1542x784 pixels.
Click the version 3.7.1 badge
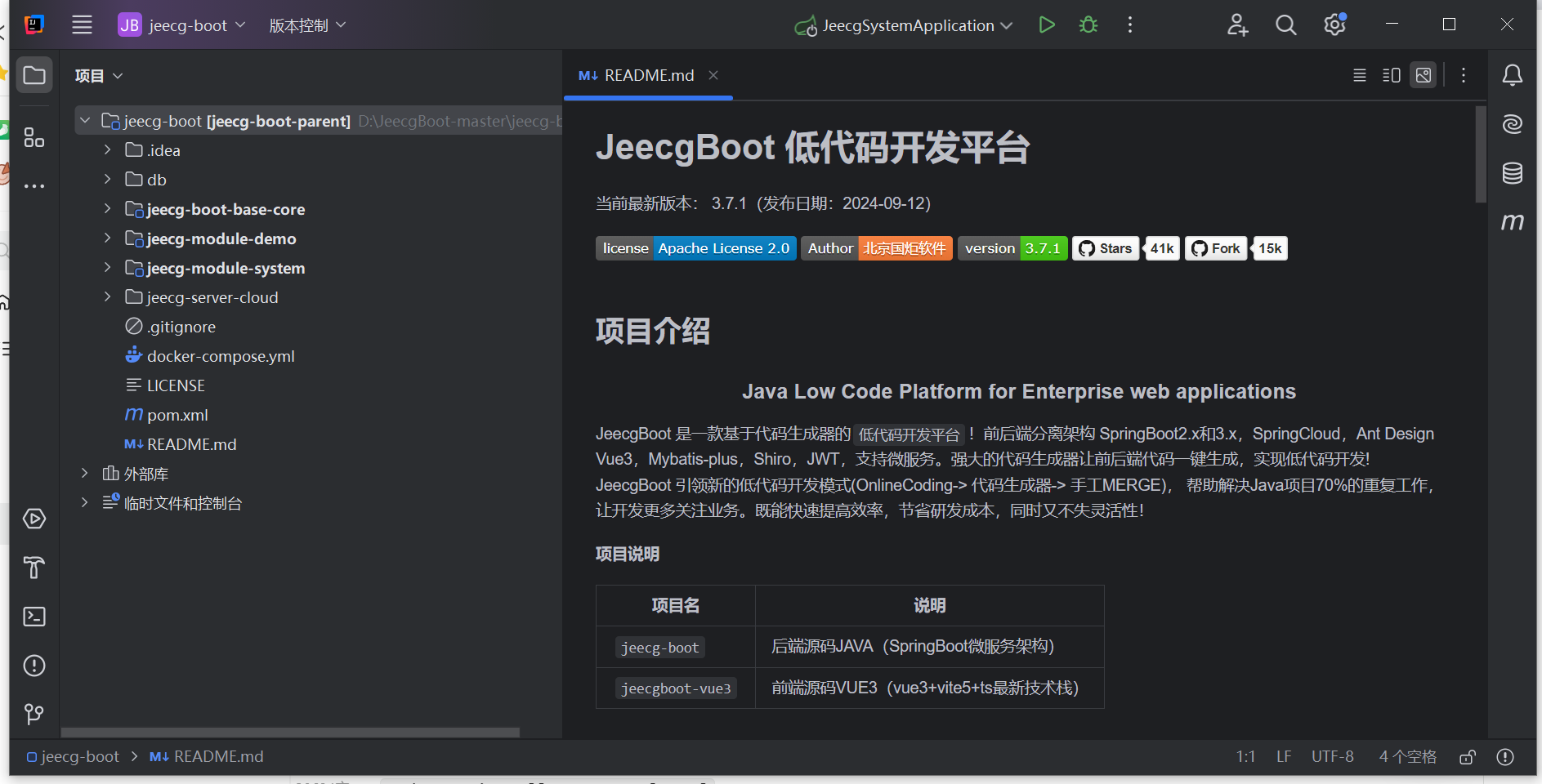tap(1012, 248)
